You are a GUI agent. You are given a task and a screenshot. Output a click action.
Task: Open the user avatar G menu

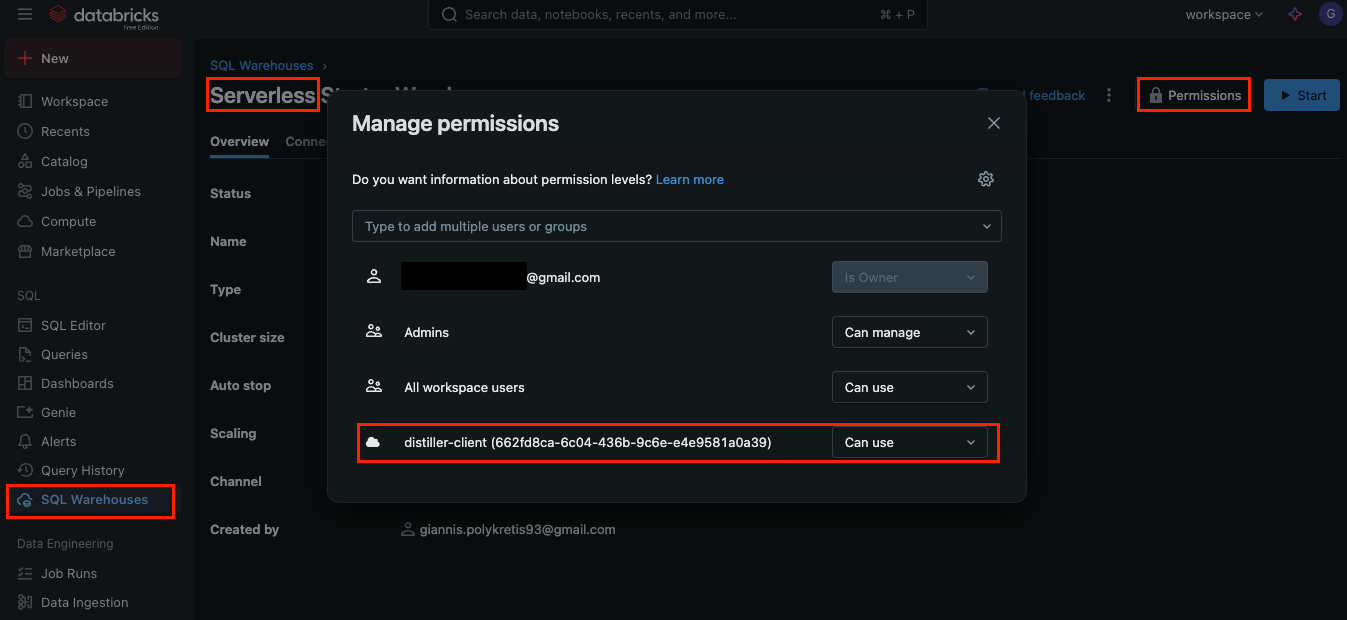point(1329,14)
